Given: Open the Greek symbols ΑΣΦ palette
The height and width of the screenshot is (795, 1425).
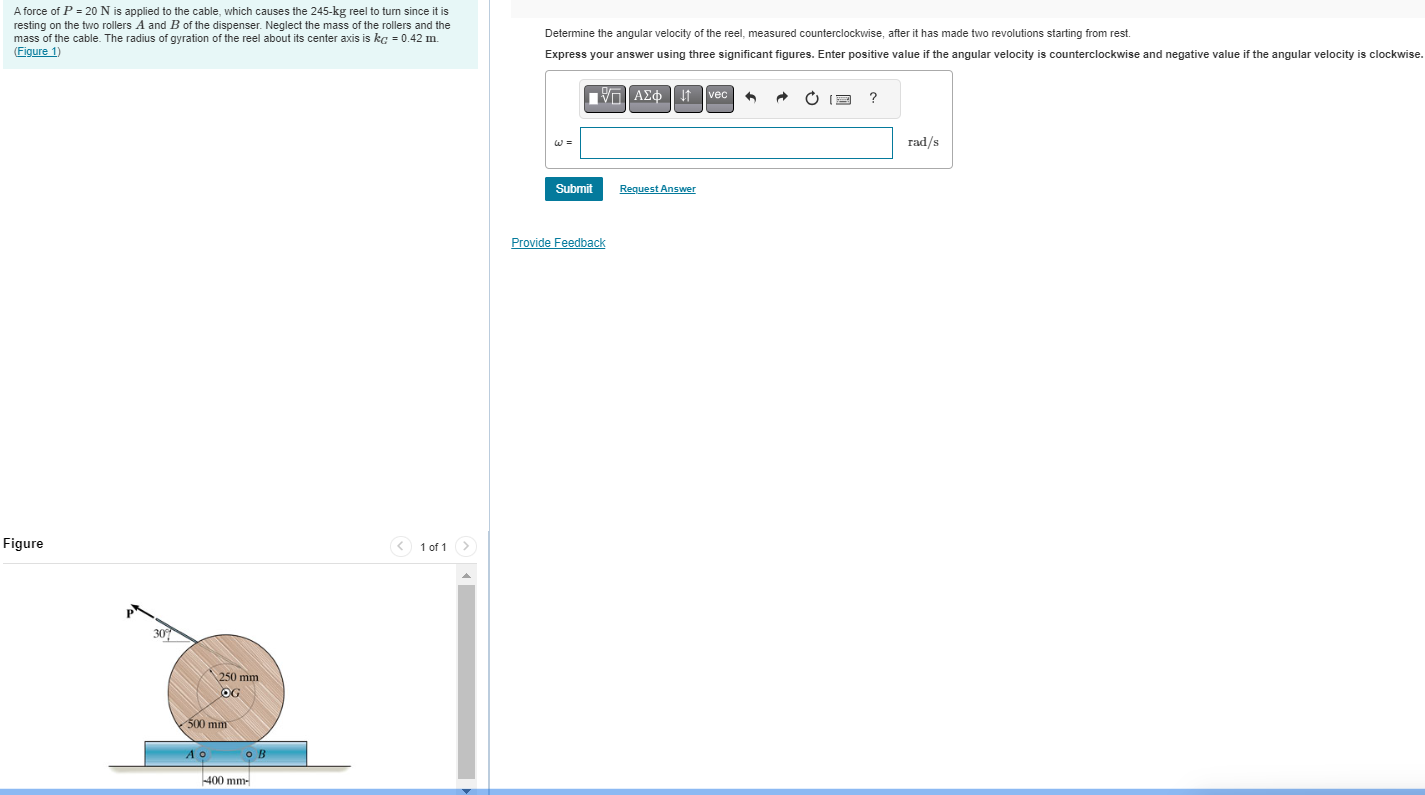Looking at the screenshot, I should click(649, 98).
